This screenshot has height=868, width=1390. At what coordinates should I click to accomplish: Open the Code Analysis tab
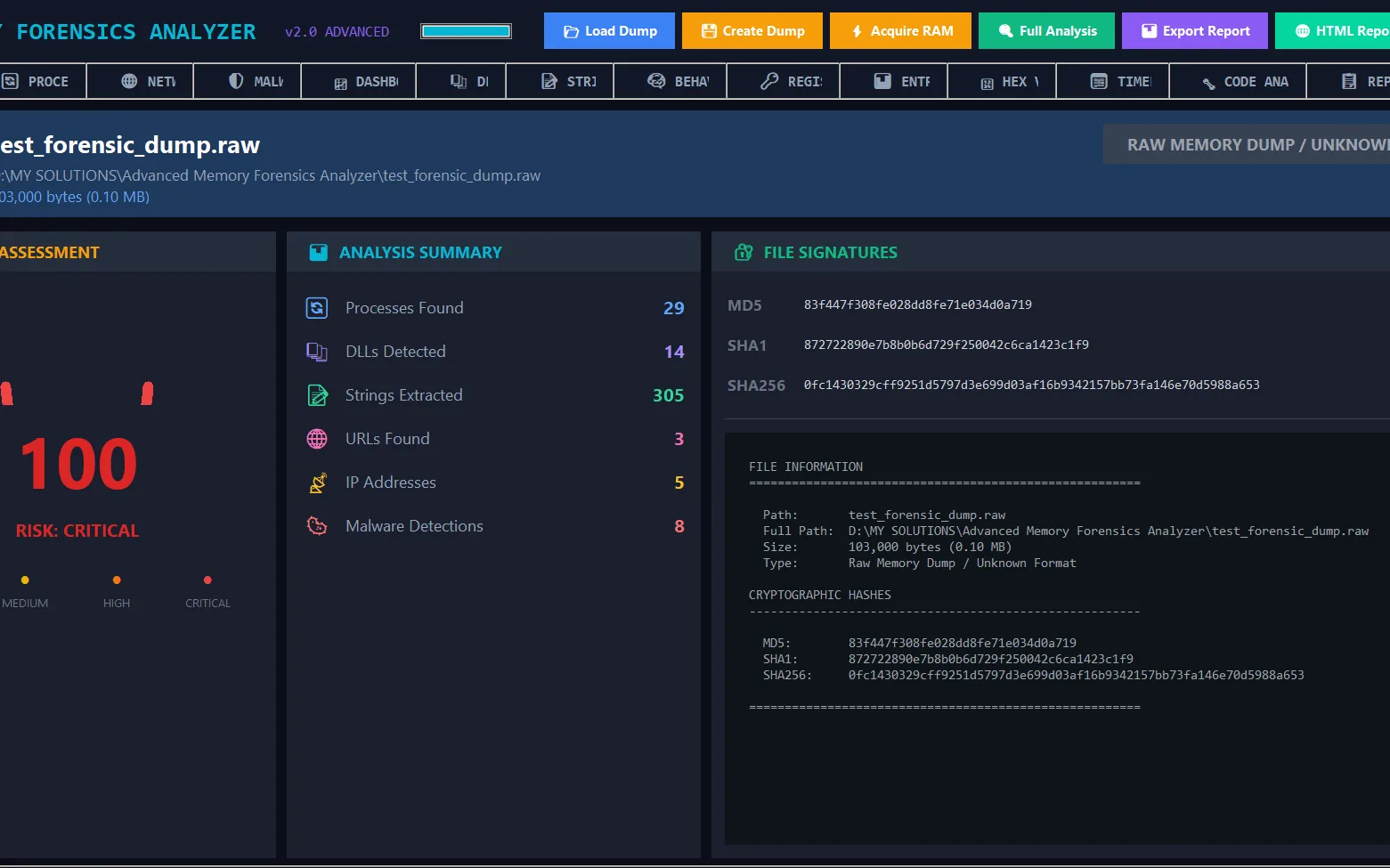click(1239, 81)
